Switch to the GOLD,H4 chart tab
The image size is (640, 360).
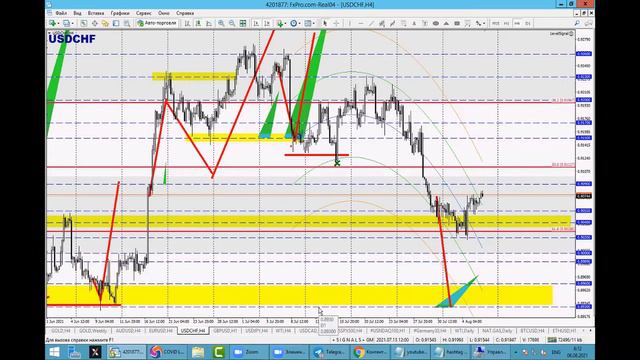(x=60, y=331)
